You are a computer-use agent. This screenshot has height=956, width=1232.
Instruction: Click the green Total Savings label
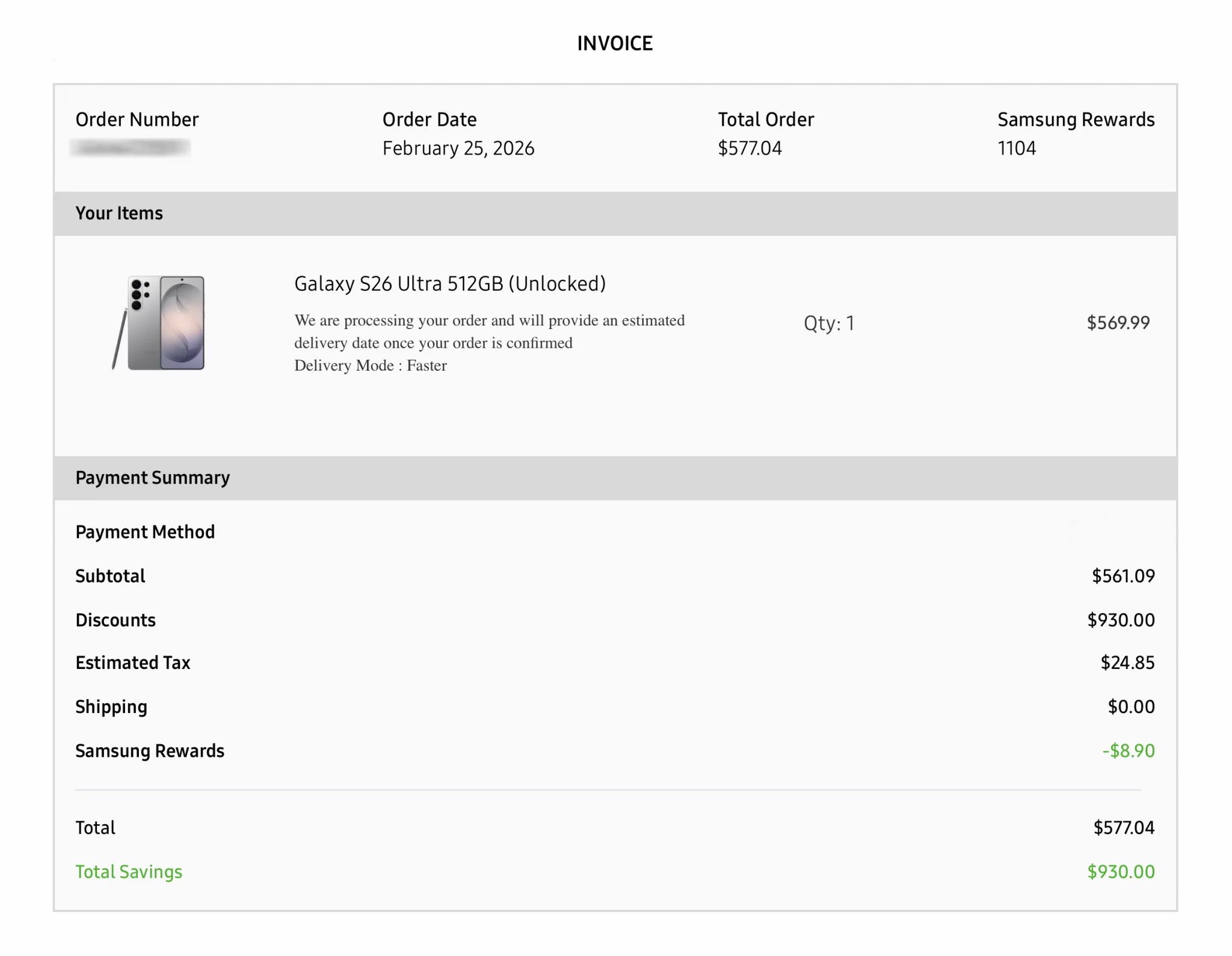129,872
